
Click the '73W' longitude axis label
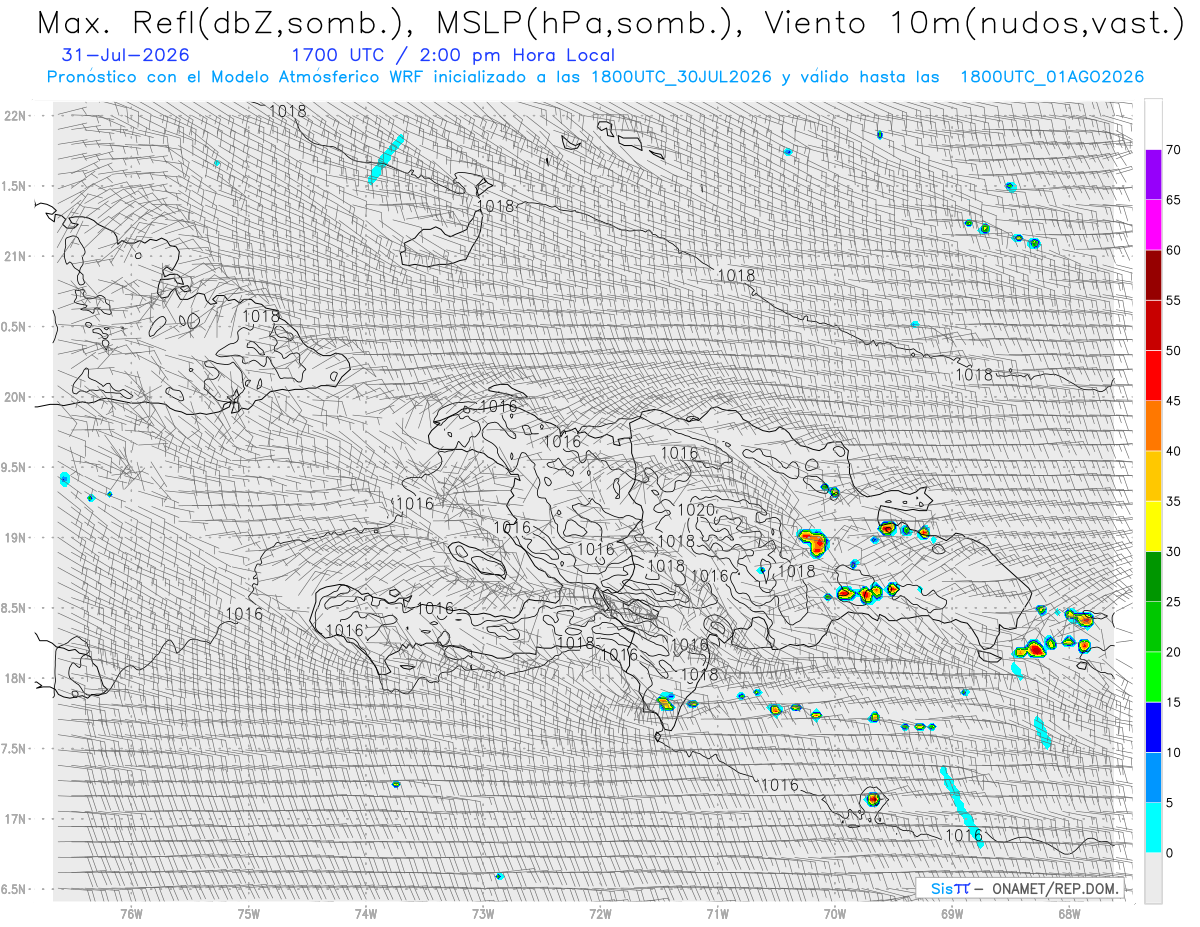point(483,912)
